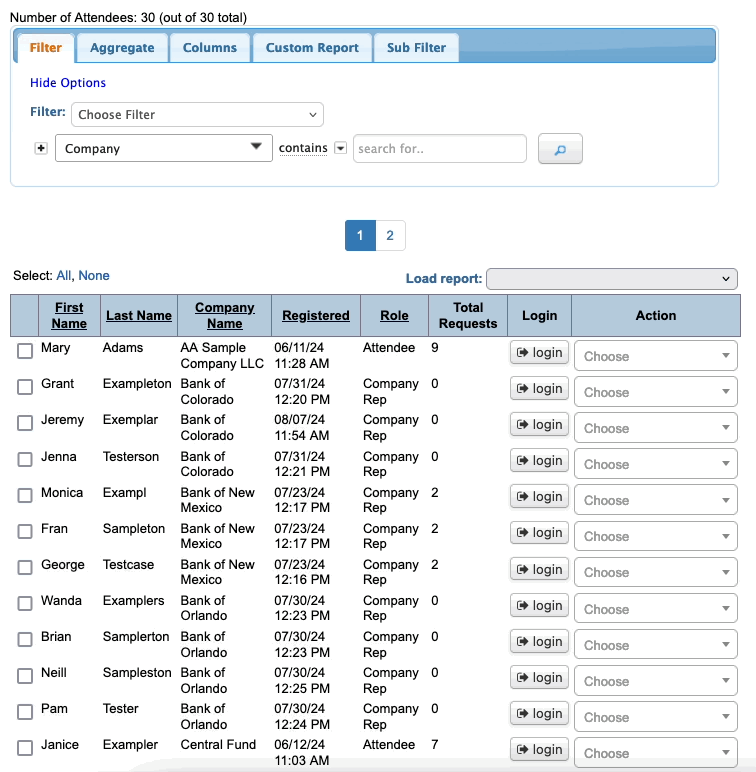The height and width of the screenshot is (772, 756).
Task: Click the plus icon to add filter row
Action: [41, 148]
